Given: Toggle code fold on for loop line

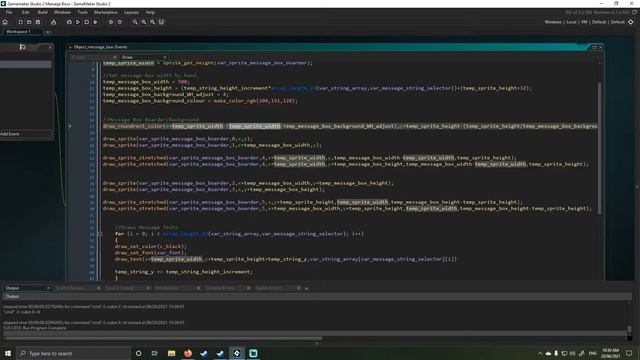Looking at the screenshot, I should (x=100, y=234).
